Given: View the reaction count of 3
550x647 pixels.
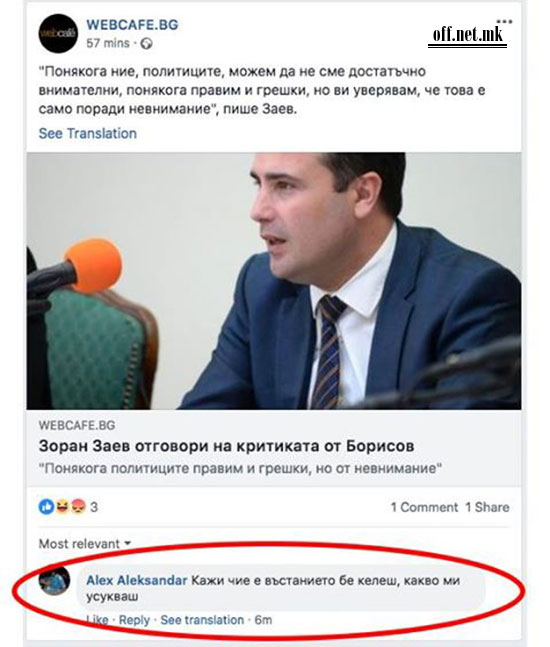Looking at the screenshot, I should (94, 507).
